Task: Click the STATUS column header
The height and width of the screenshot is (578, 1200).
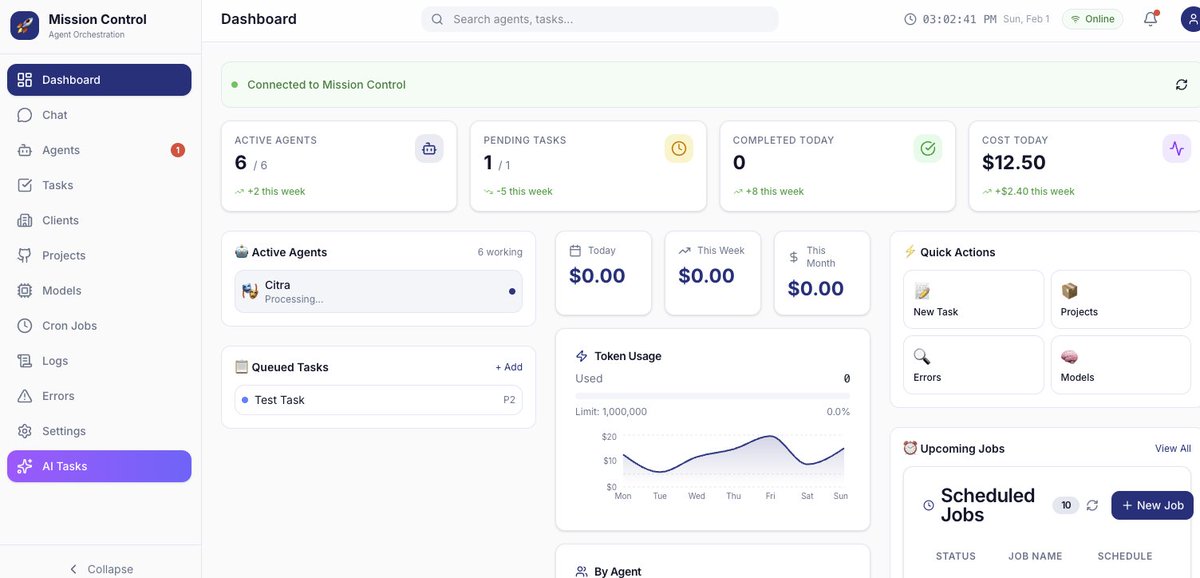Action: [955, 556]
